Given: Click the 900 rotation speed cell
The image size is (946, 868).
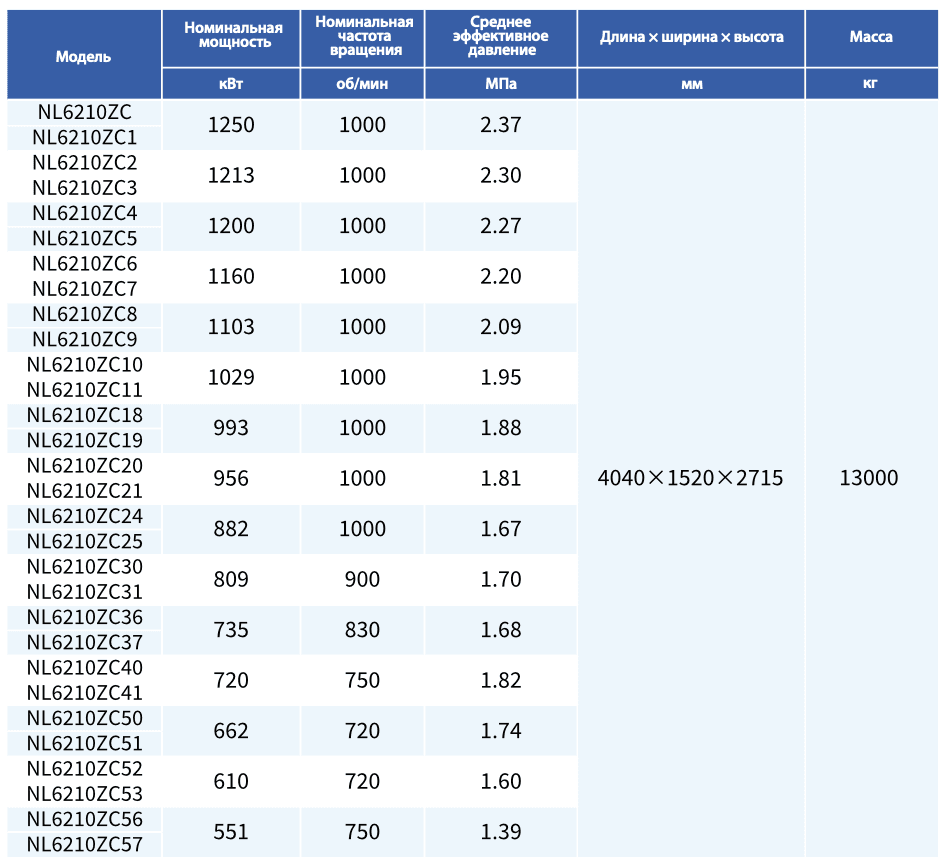Looking at the screenshot, I should (363, 580).
